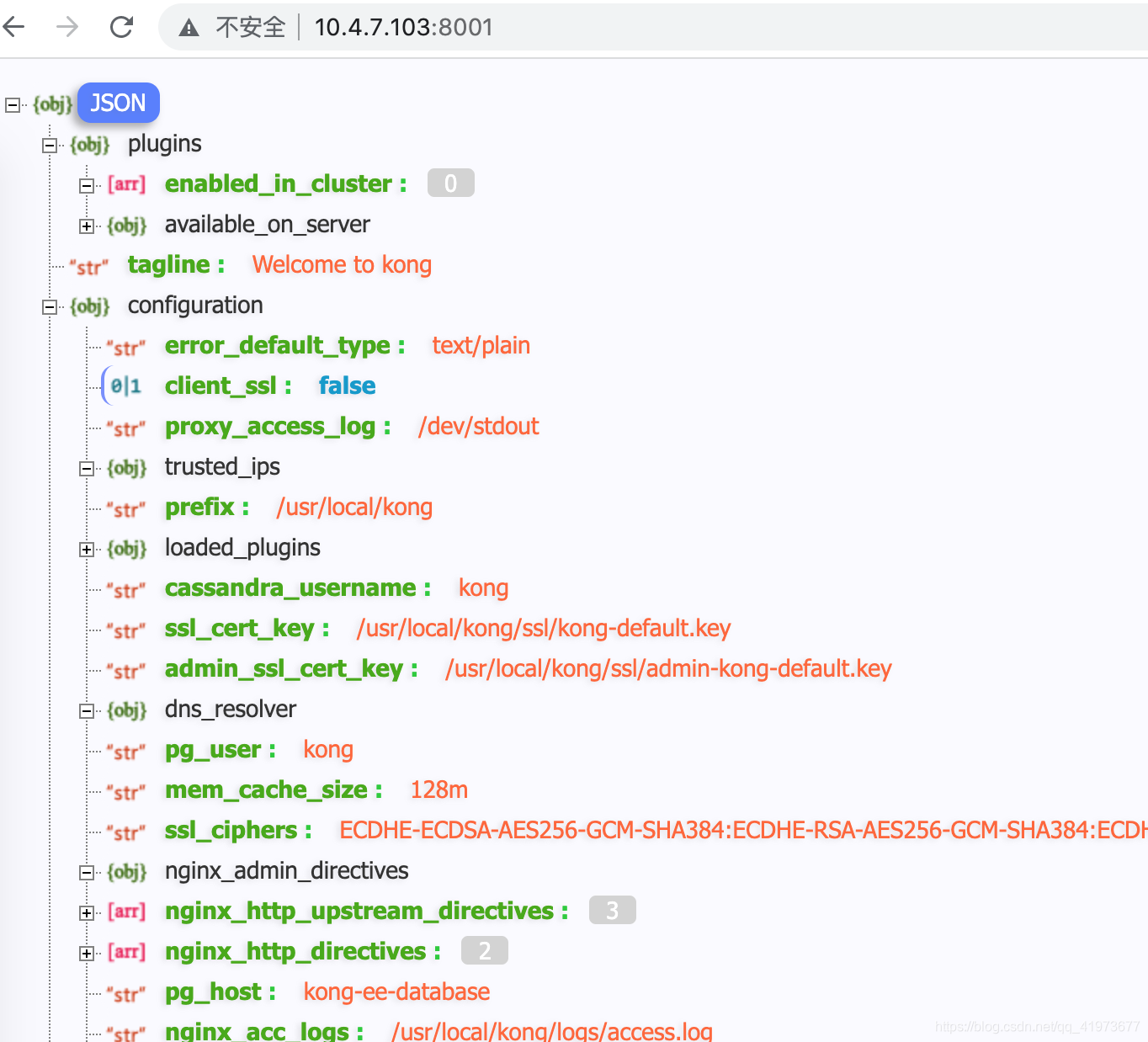Click the str type icon beside error_default_type

click(126, 348)
